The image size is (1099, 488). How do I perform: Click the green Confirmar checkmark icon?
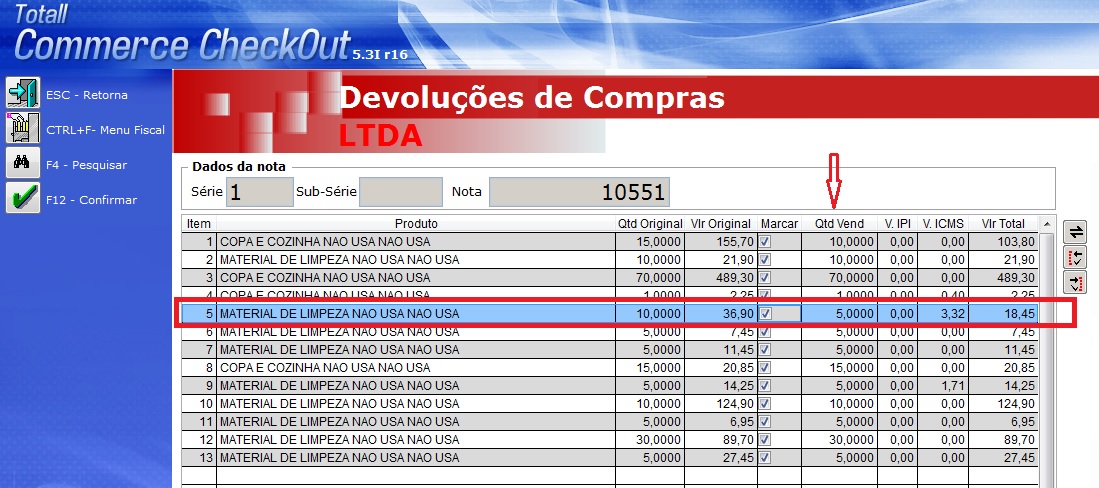tap(23, 198)
